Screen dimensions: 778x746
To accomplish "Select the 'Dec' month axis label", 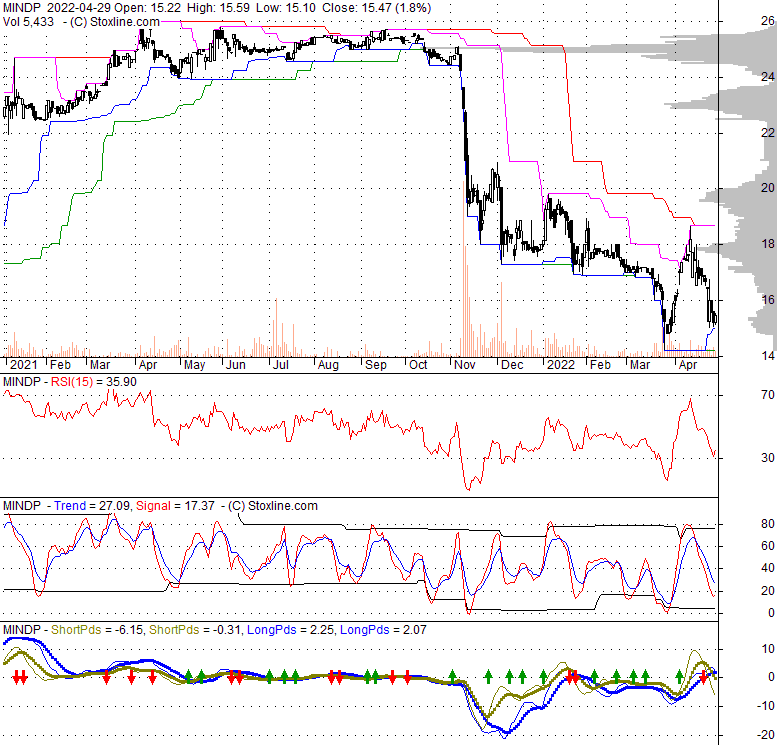I will [x=512, y=365].
